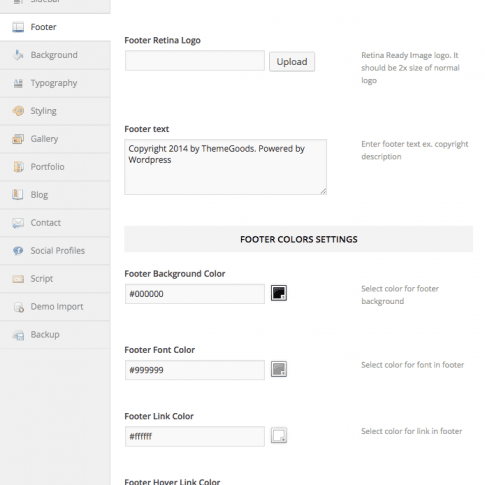Open the Gallery icon in sidebar
This screenshot has height=485, width=485.
point(18,139)
